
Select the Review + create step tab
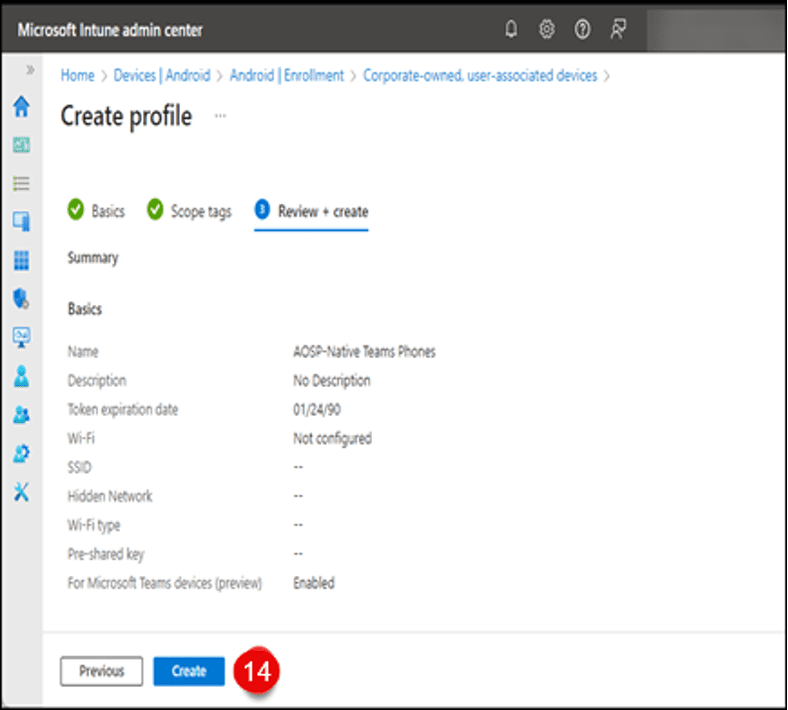point(311,211)
